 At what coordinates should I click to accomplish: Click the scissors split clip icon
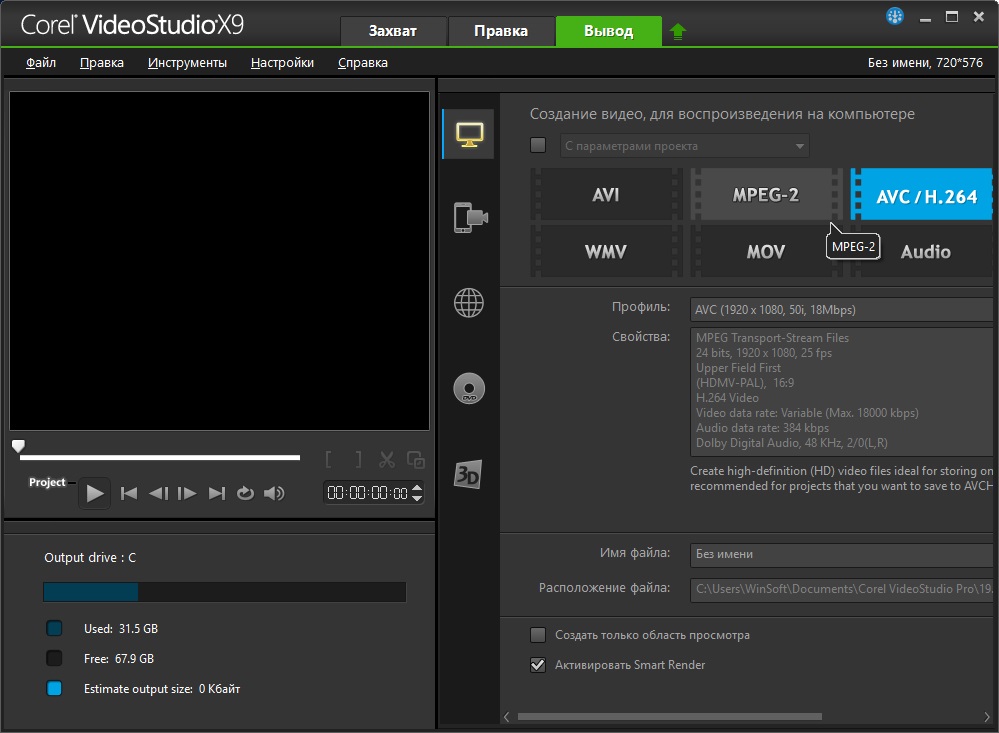point(387,460)
